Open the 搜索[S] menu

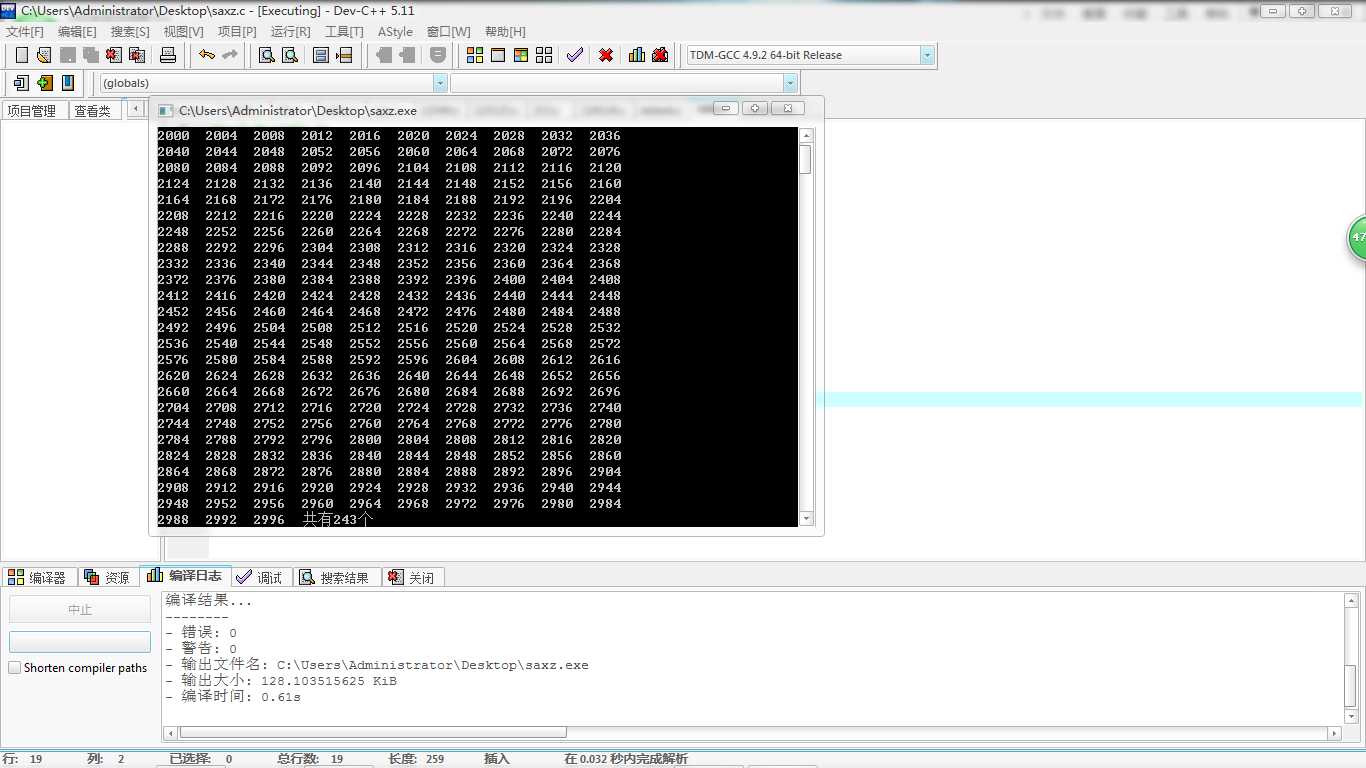point(130,31)
